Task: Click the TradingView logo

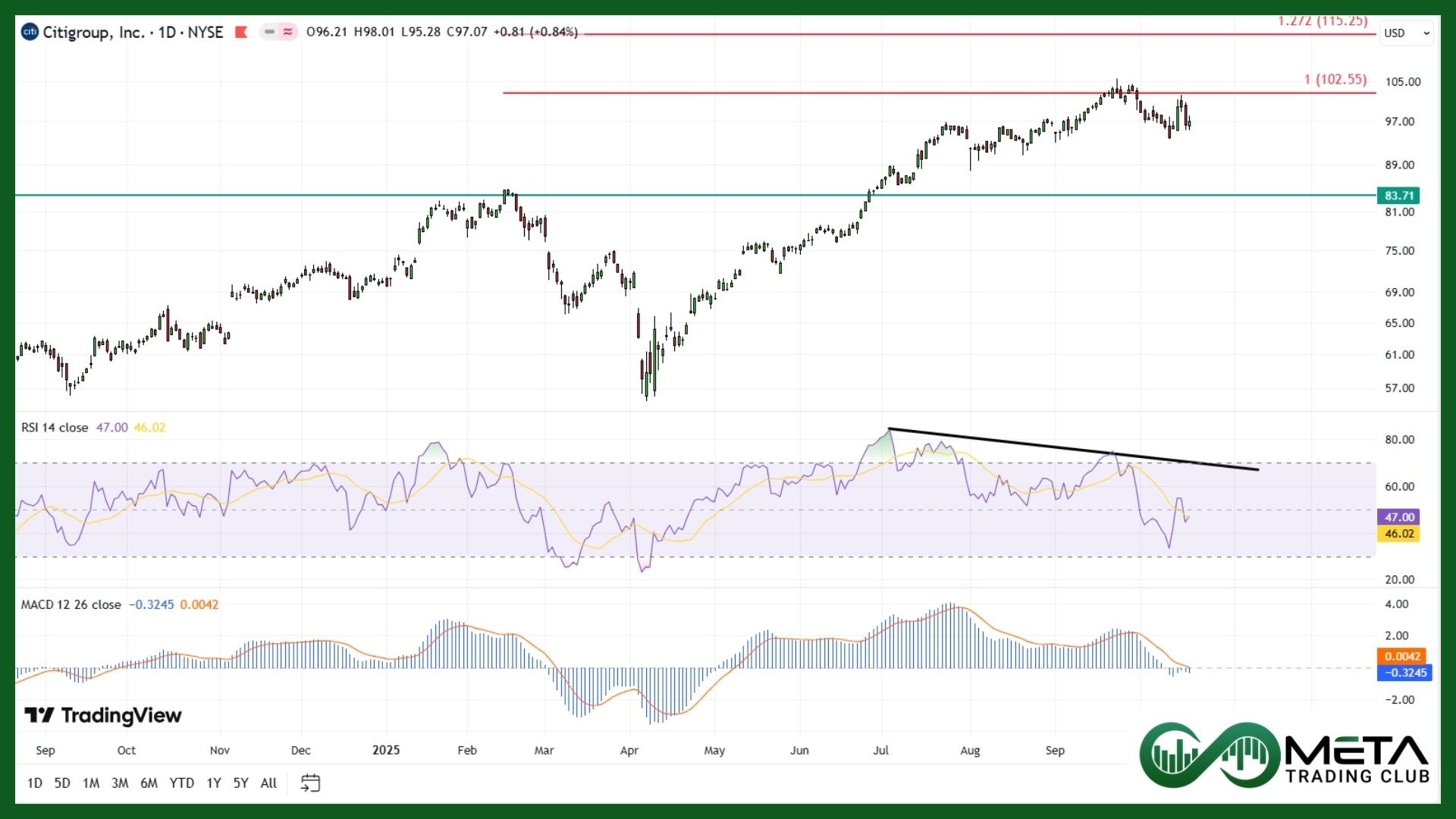Action: (x=103, y=715)
